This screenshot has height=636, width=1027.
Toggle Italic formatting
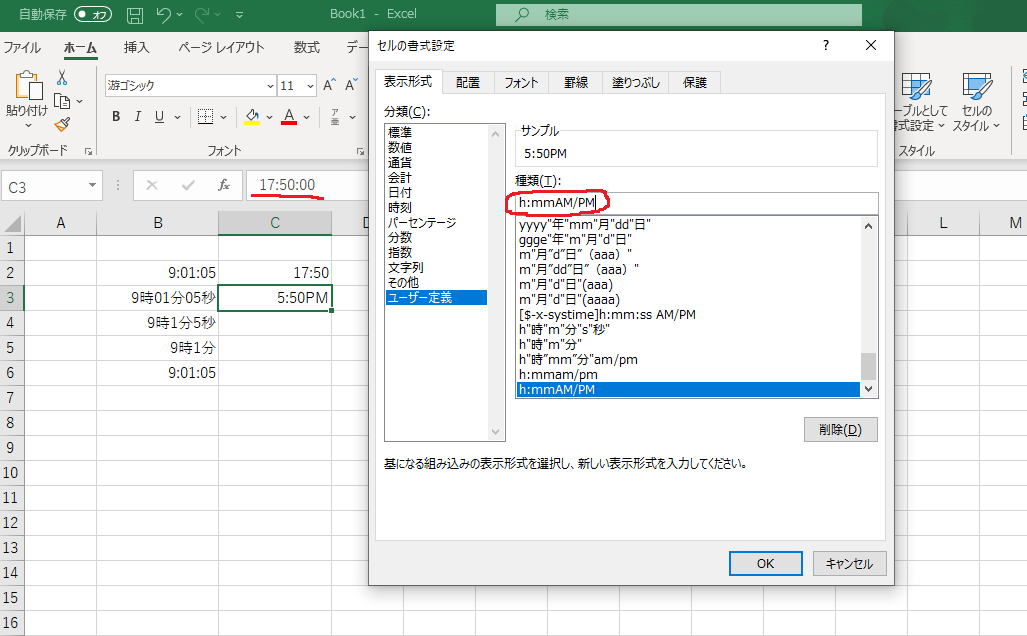137,117
